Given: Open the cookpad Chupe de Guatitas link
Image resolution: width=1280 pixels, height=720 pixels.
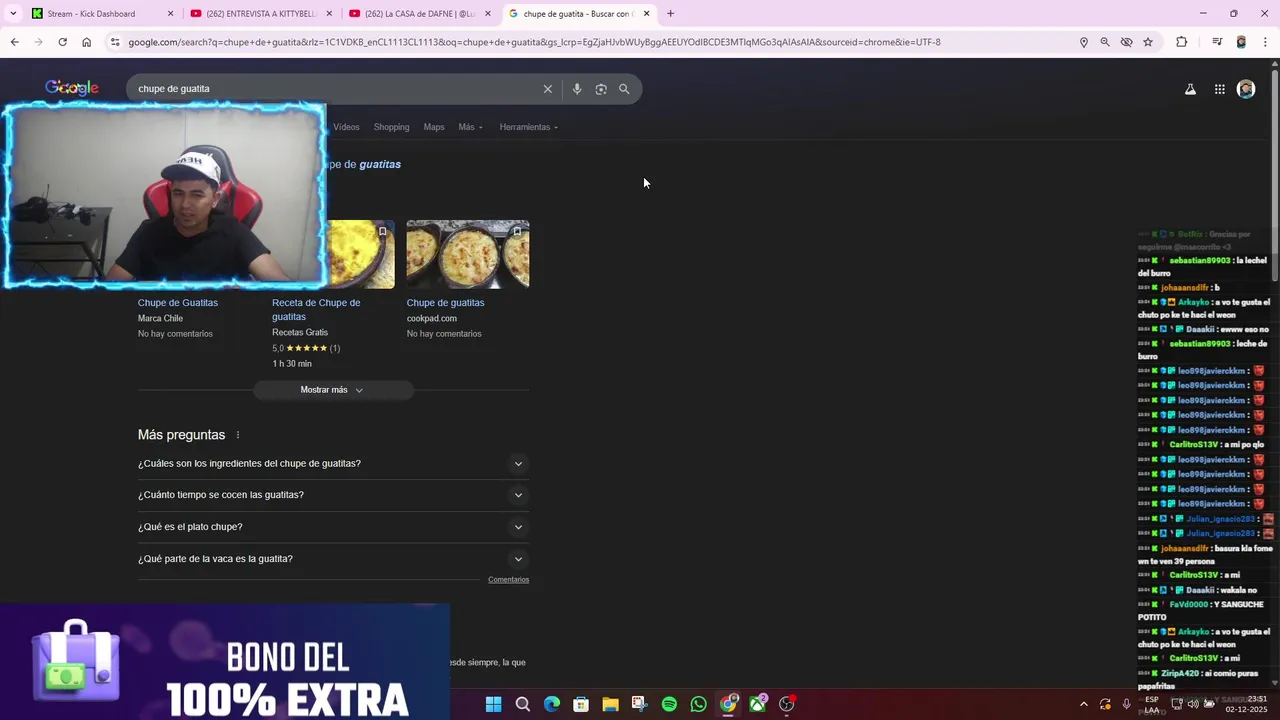Looking at the screenshot, I should 445,303.
